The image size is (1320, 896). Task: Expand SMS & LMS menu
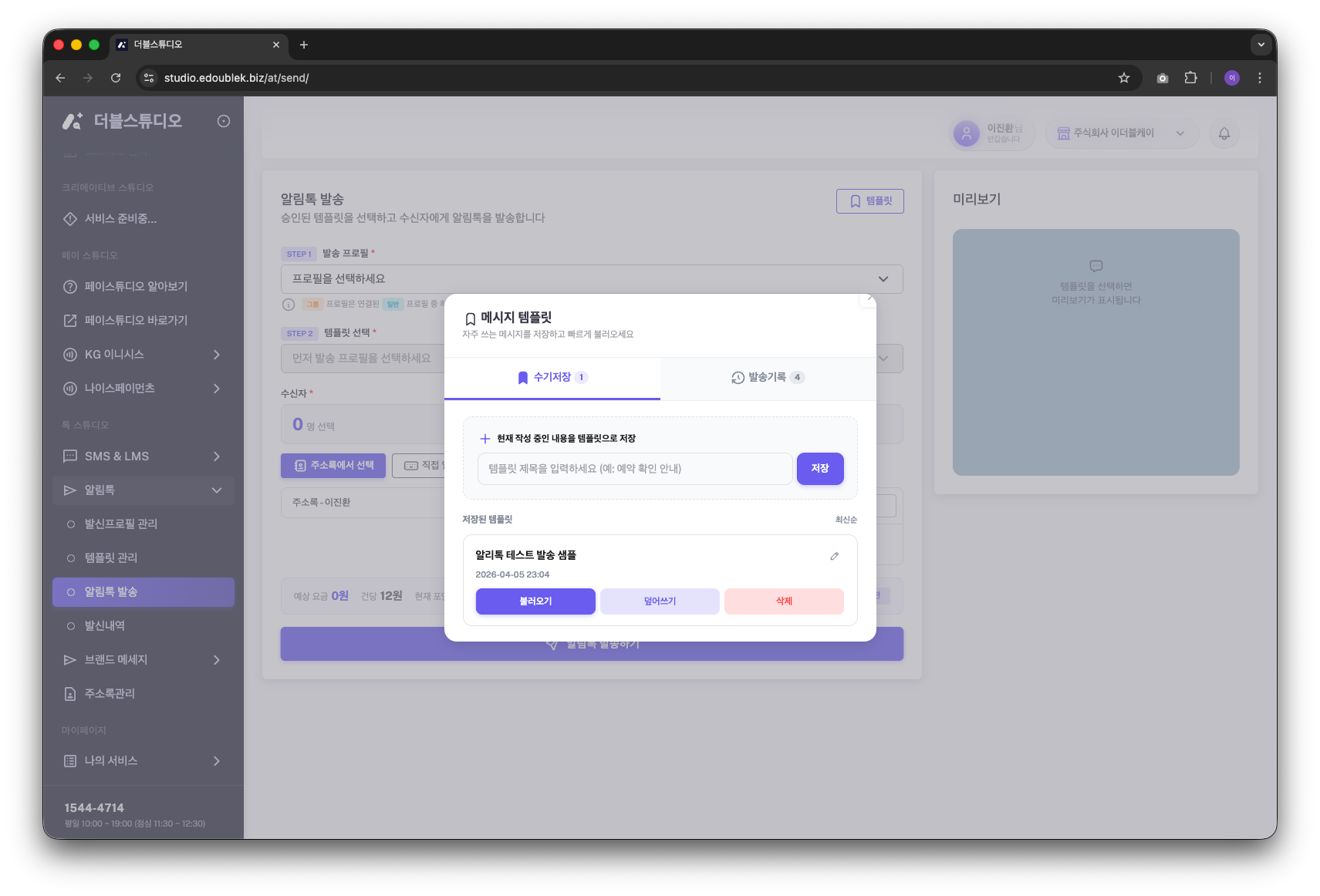tap(143, 456)
